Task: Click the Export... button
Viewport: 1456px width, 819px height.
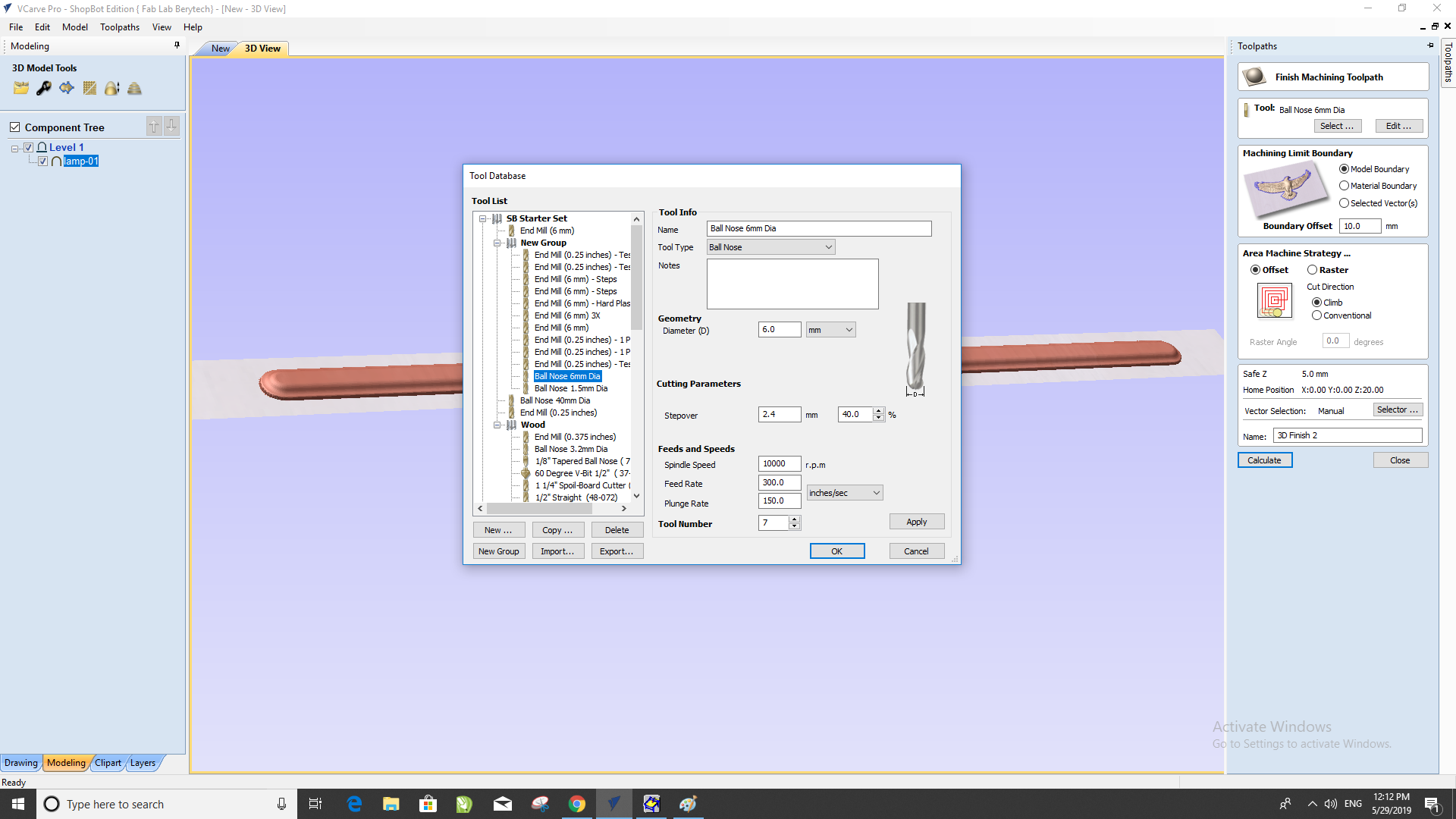Action: click(617, 551)
